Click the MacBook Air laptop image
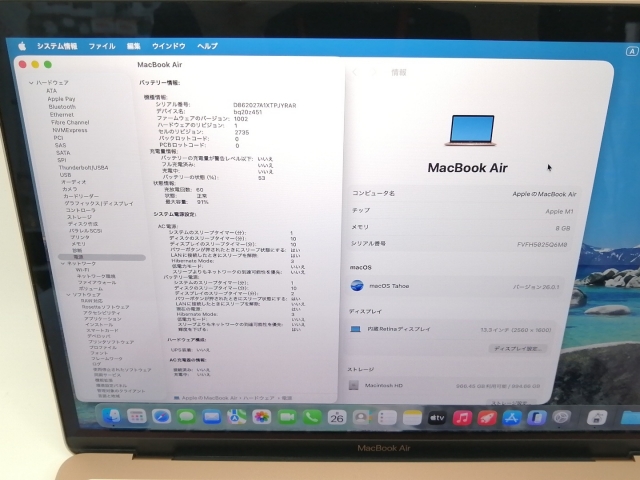The width and height of the screenshot is (640, 480). (471, 131)
